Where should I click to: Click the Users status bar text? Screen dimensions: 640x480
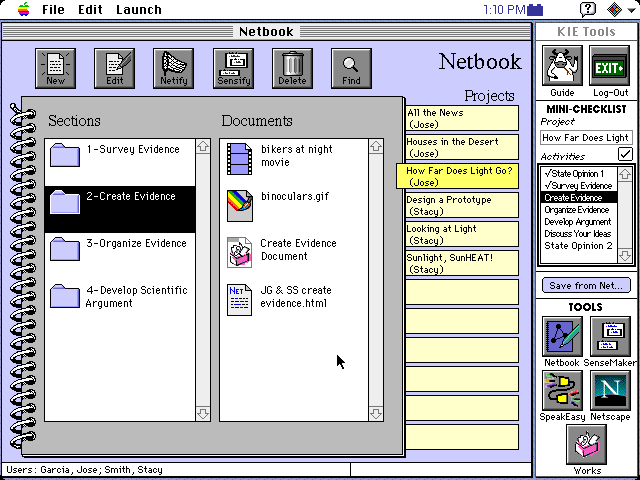(x=84, y=470)
